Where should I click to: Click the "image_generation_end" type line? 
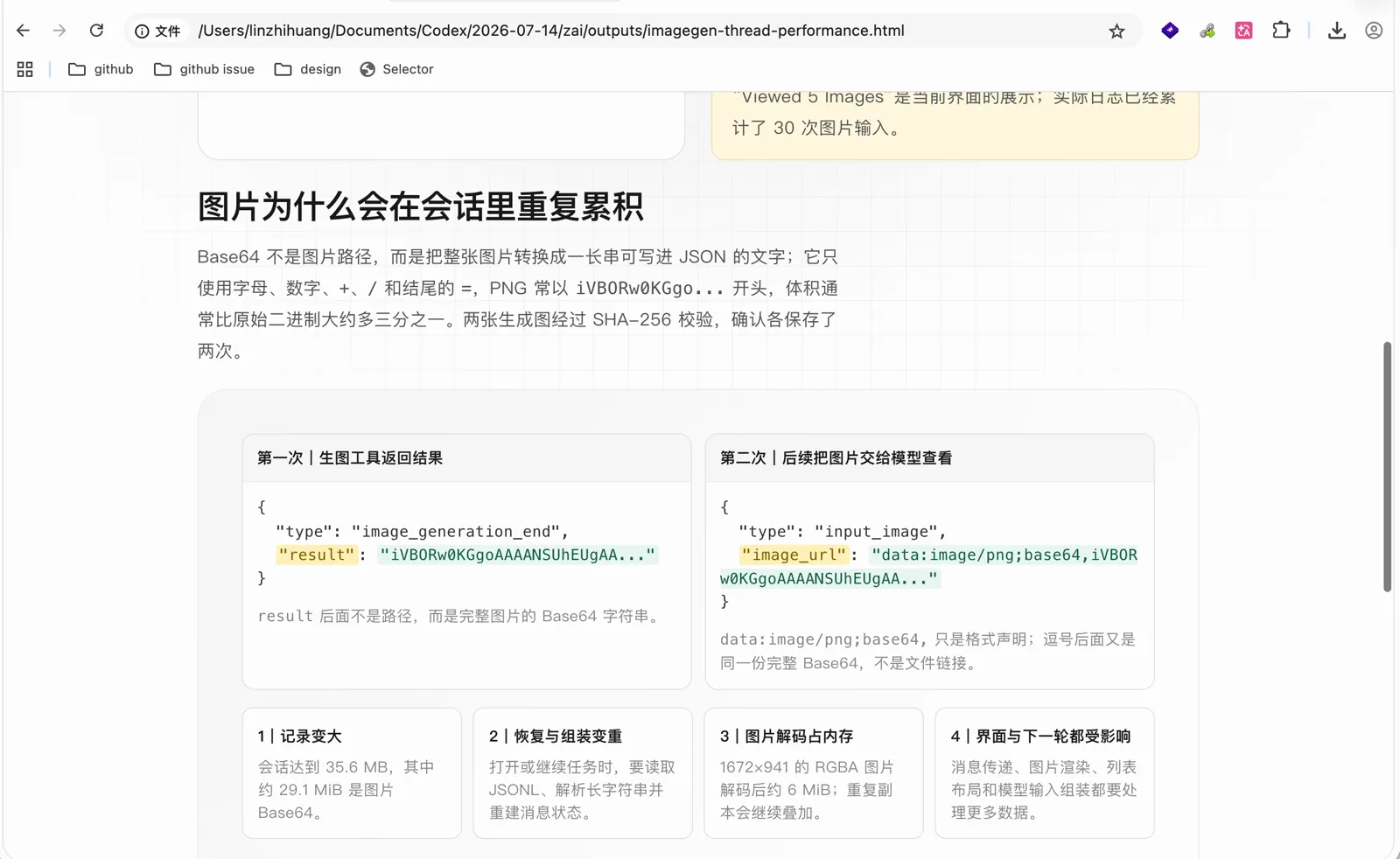coord(422,531)
